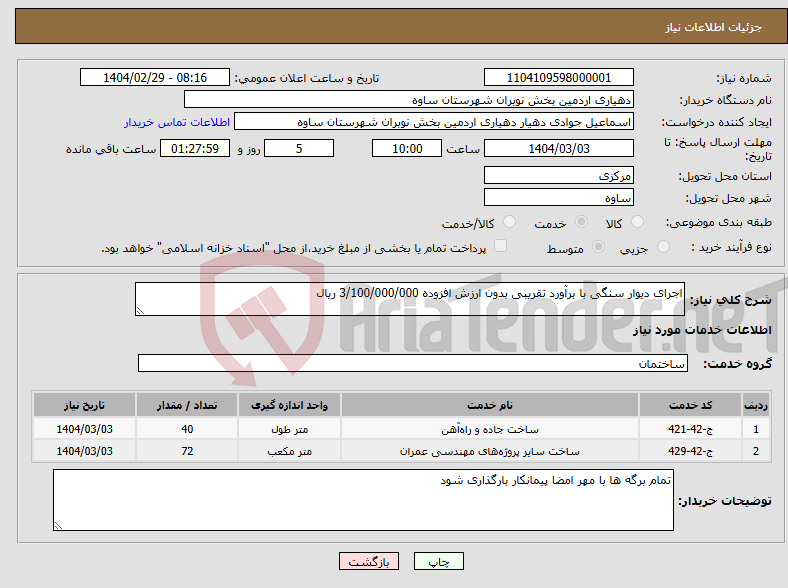
Task: Click row number 2 cell
Action: (756, 451)
